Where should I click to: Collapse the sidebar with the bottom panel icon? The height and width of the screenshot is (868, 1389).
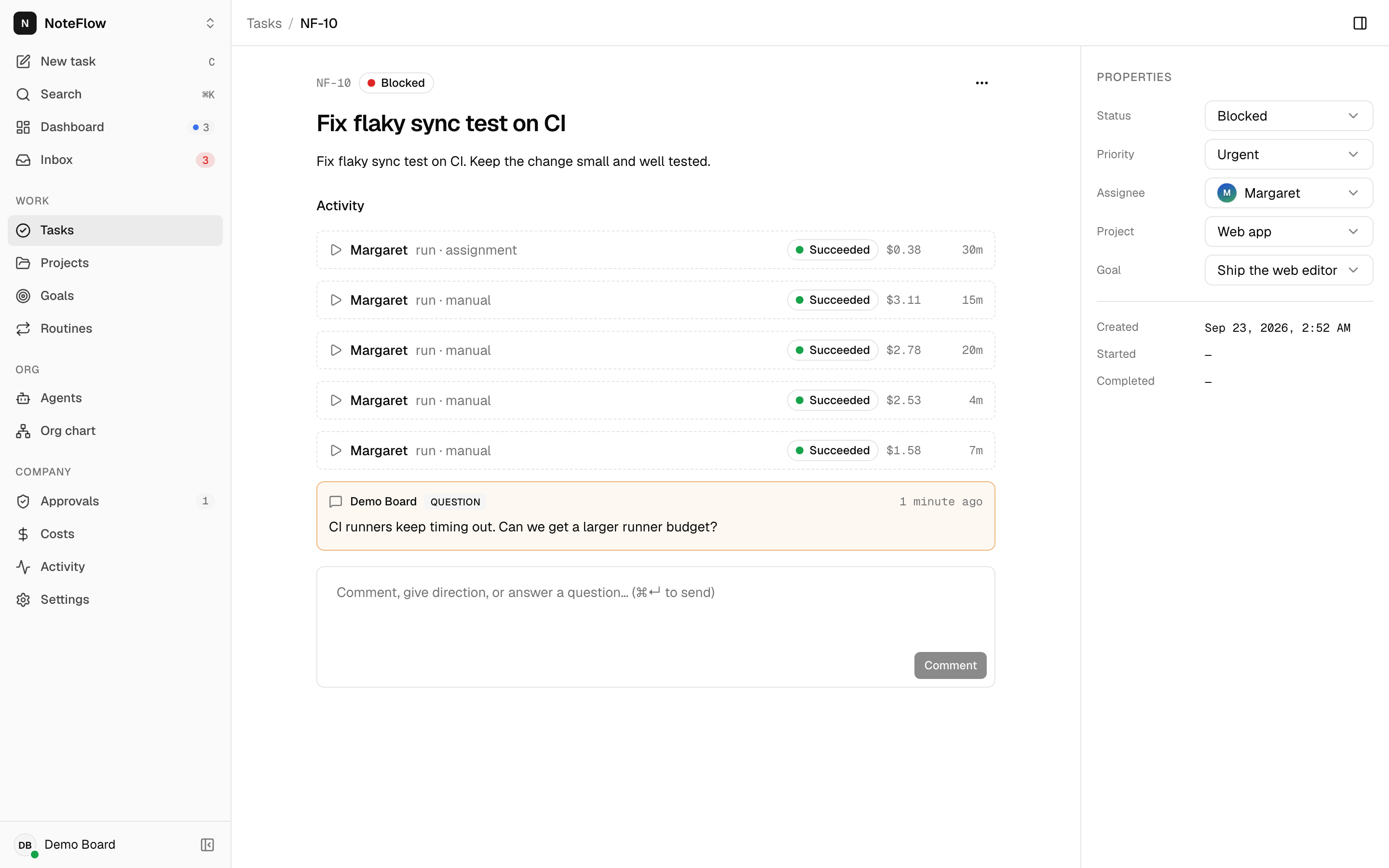point(207,844)
